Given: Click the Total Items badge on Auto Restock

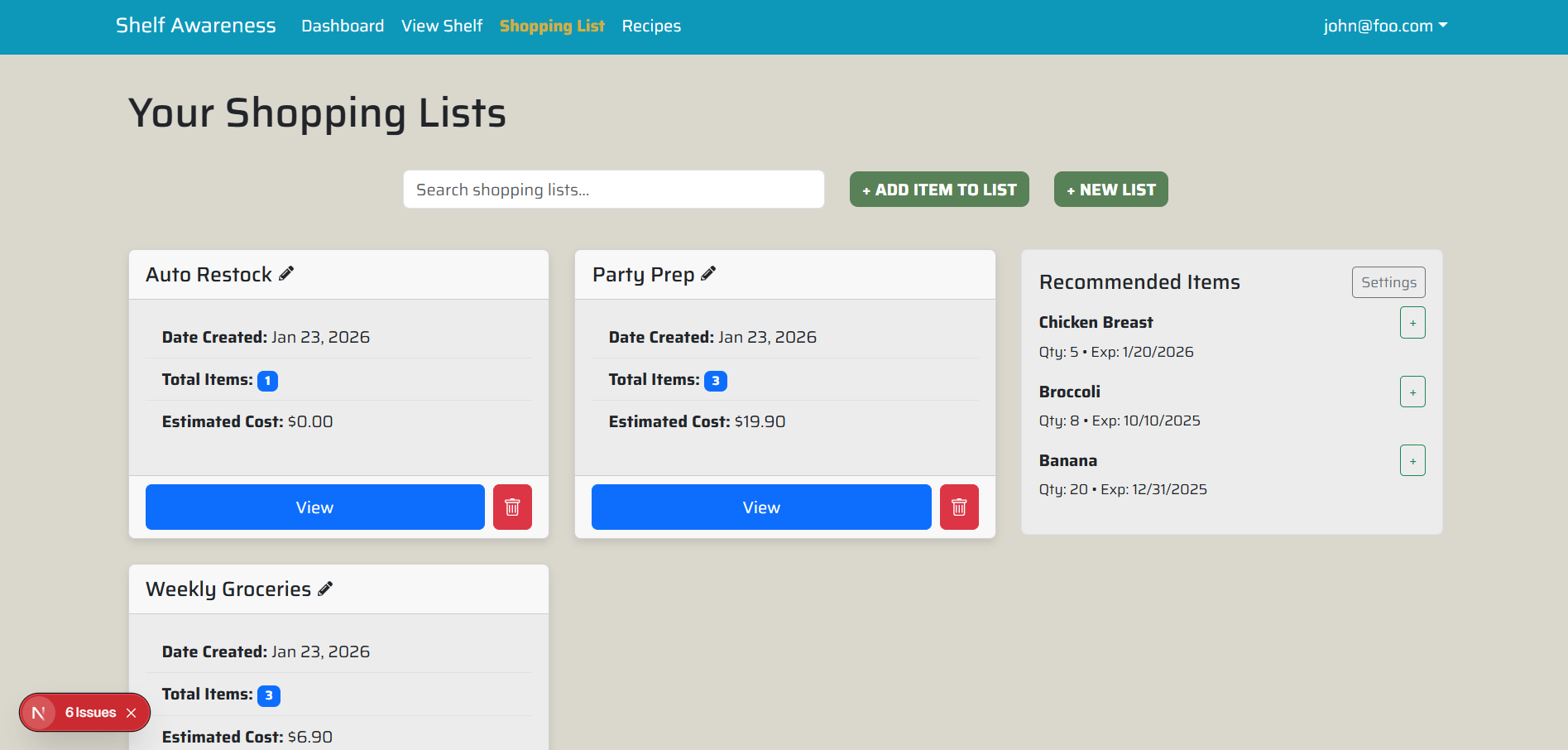Looking at the screenshot, I should pos(266,381).
